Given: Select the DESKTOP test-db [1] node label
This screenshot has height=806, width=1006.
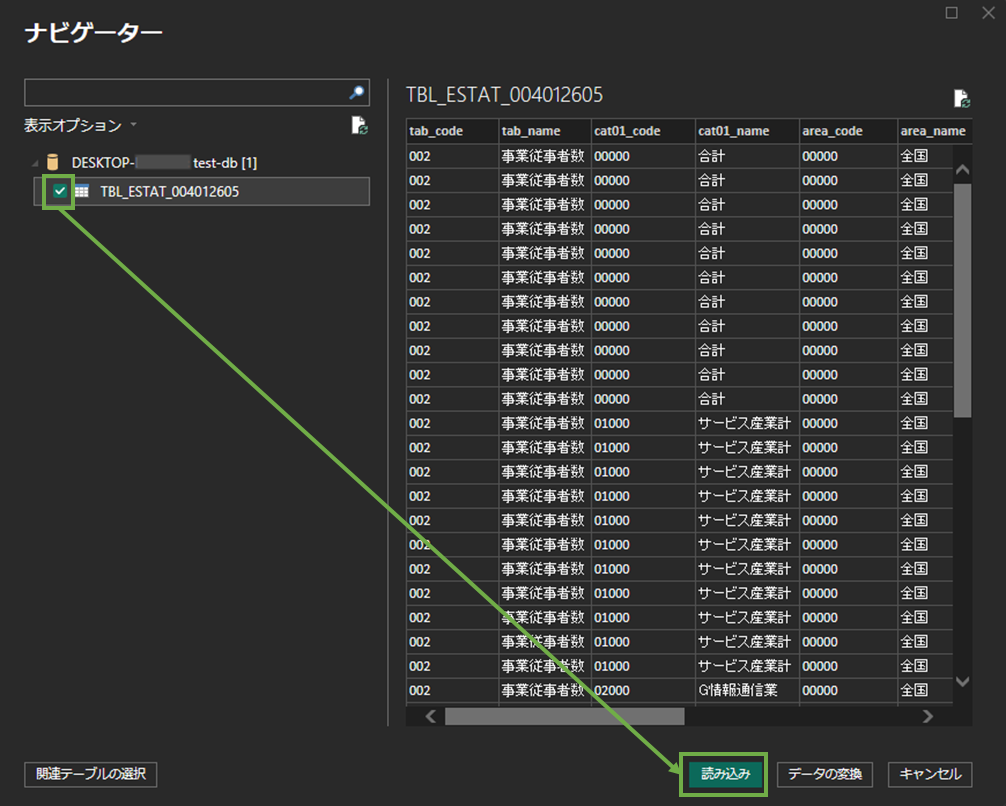Looking at the screenshot, I should click(x=164, y=163).
